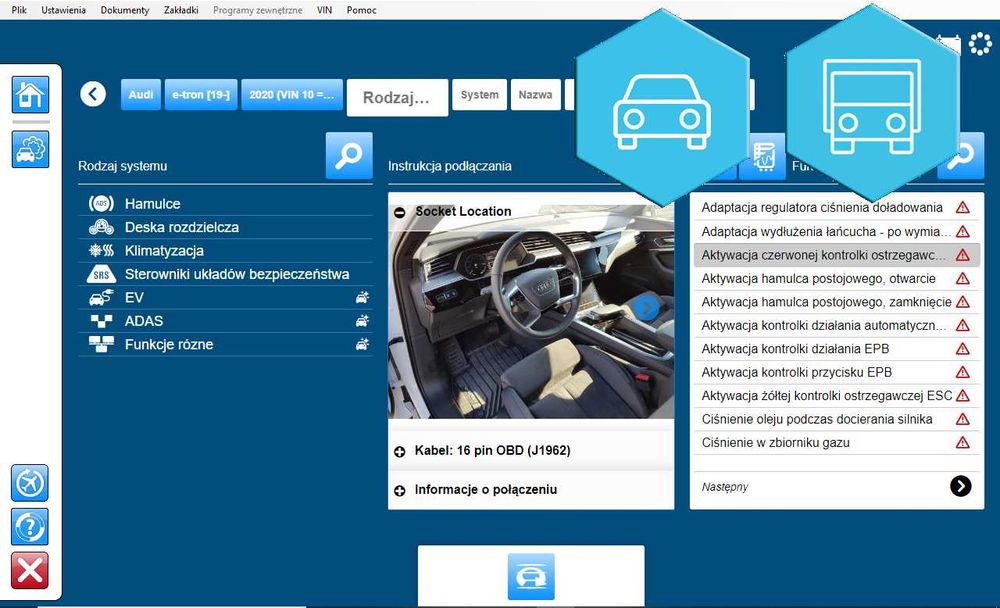1000x608 pixels.
Task: Select the Deska rozdzielcza instrument cluster icon
Action: (101, 227)
